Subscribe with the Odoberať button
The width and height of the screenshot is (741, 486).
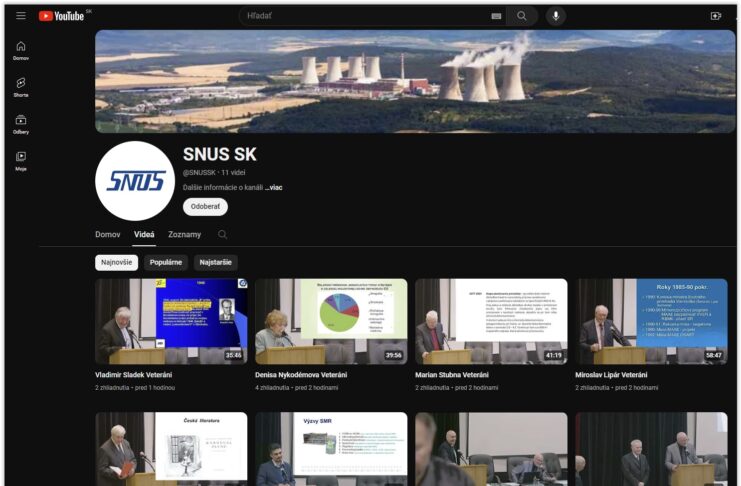205,207
